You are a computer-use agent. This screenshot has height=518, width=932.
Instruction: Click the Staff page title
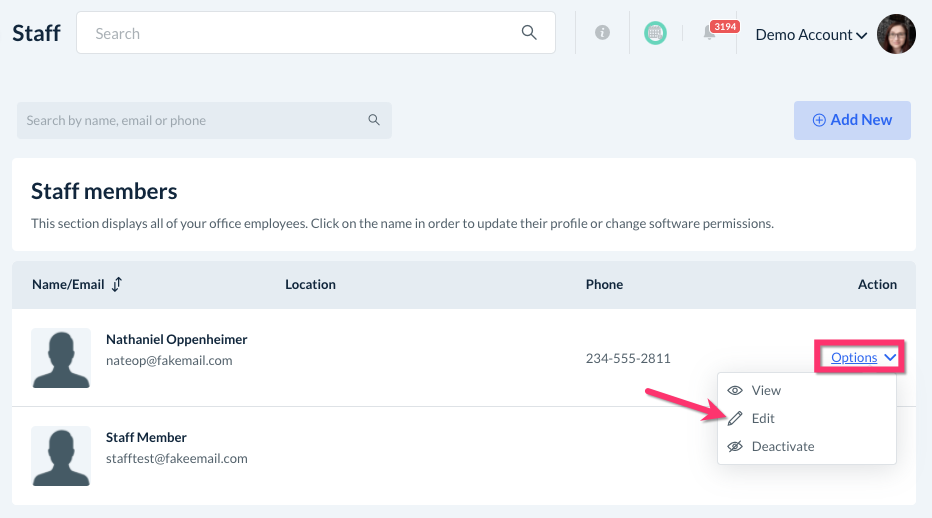coord(36,33)
